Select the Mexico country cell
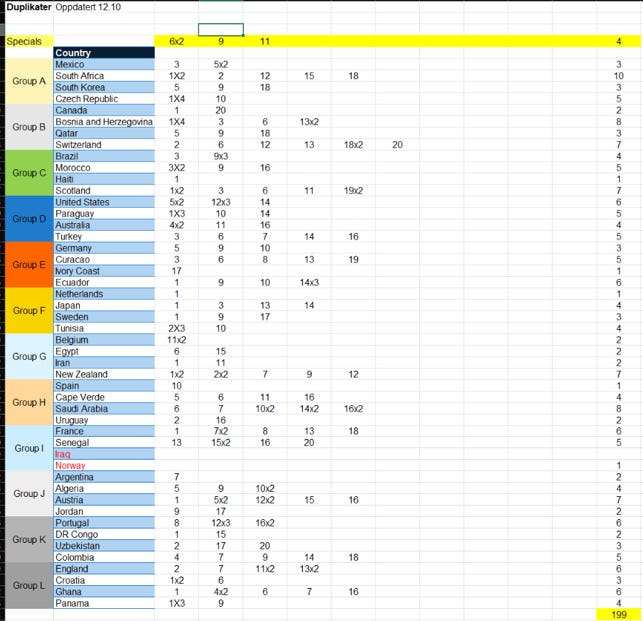Screen dimensions: 643x621 [x=104, y=64]
